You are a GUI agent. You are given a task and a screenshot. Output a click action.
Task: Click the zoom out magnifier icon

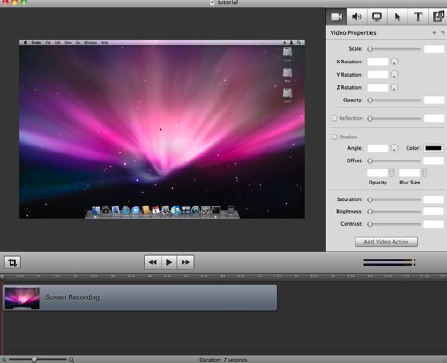(x=4, y=360)
